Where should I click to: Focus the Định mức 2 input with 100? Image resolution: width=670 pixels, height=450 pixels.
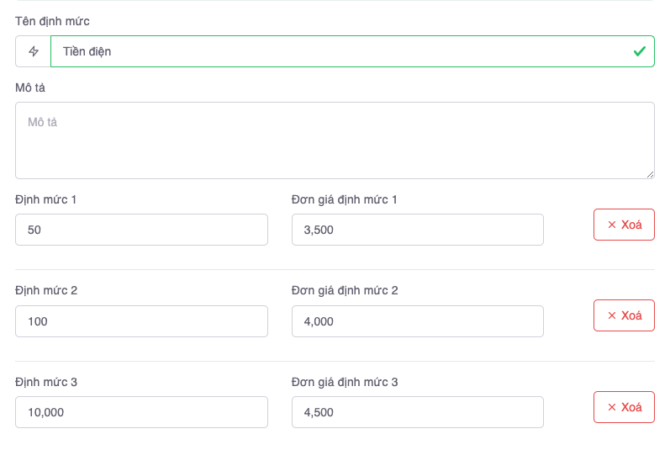(x=141, y=321)
